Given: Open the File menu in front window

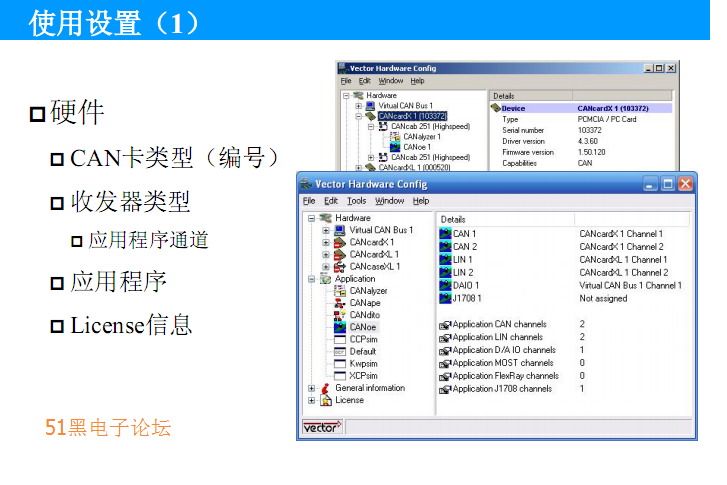Looking at the screenshot, I should (x=309, y=201).
